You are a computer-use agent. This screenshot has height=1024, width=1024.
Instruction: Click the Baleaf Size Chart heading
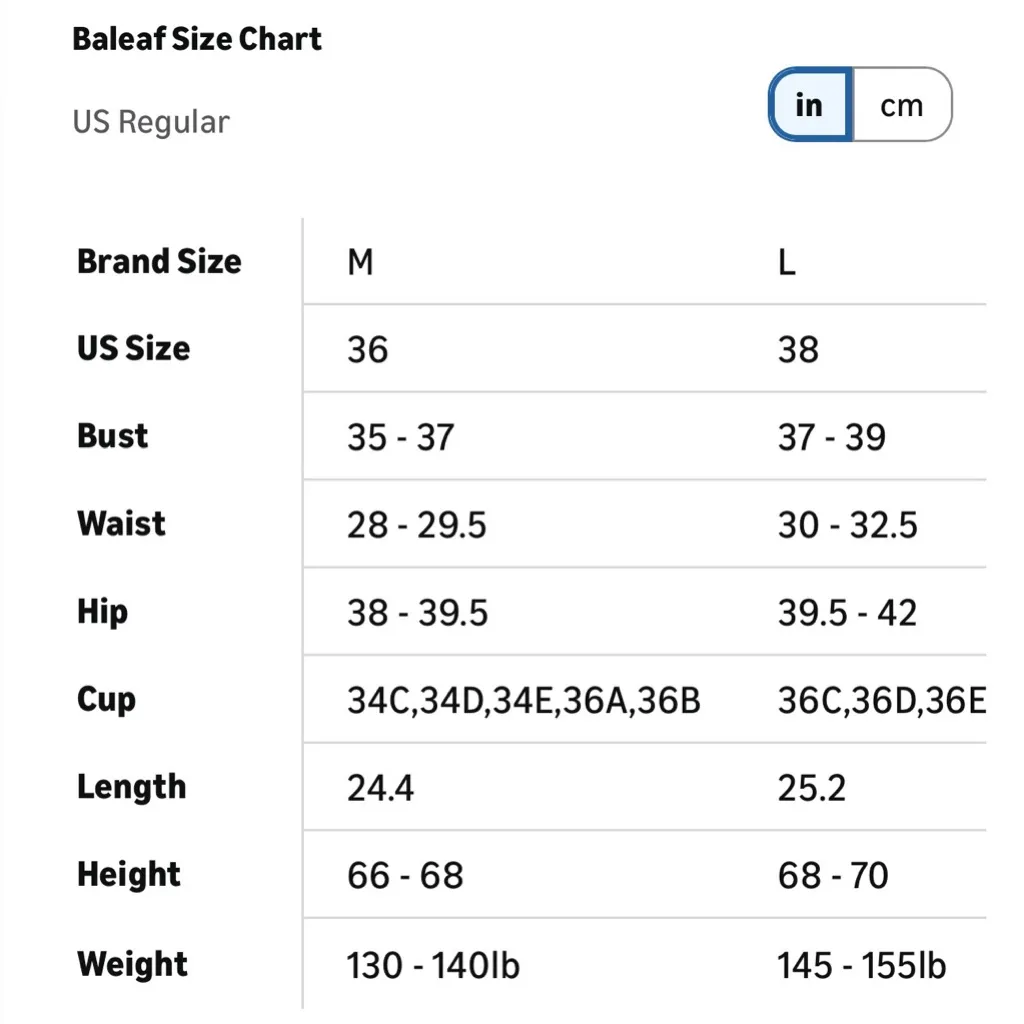point(197,40)
